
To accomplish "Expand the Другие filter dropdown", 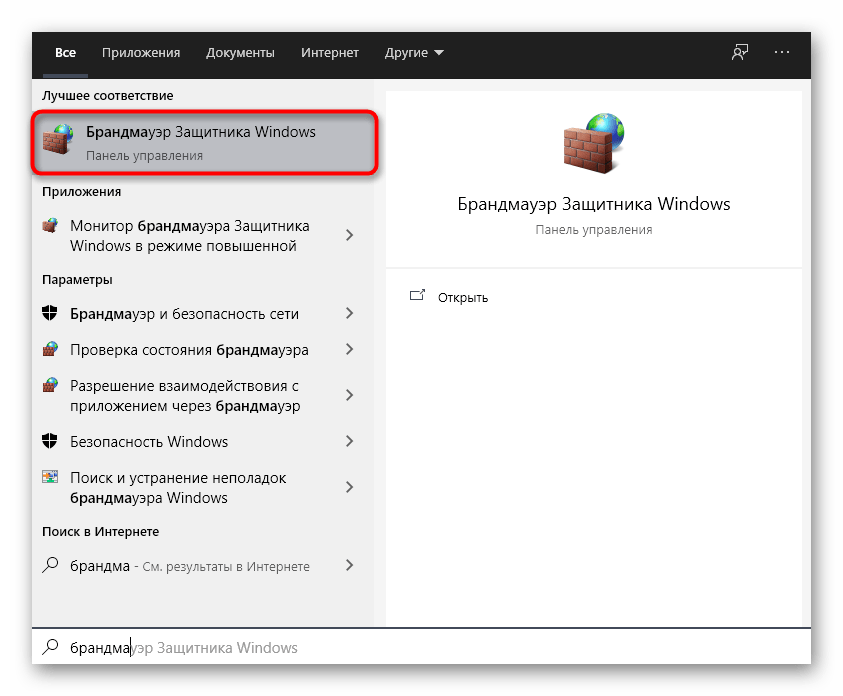I will click(x=413, y=53).
